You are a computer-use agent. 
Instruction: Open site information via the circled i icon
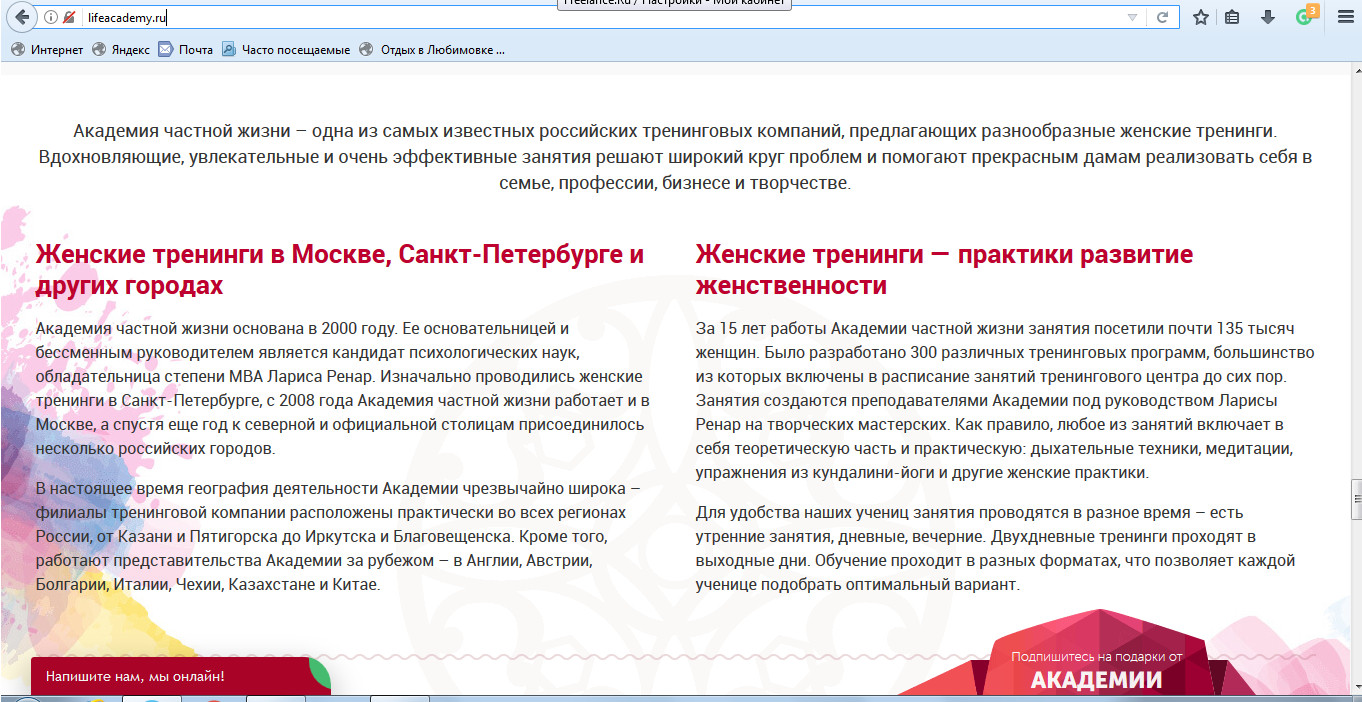point(51,17)
